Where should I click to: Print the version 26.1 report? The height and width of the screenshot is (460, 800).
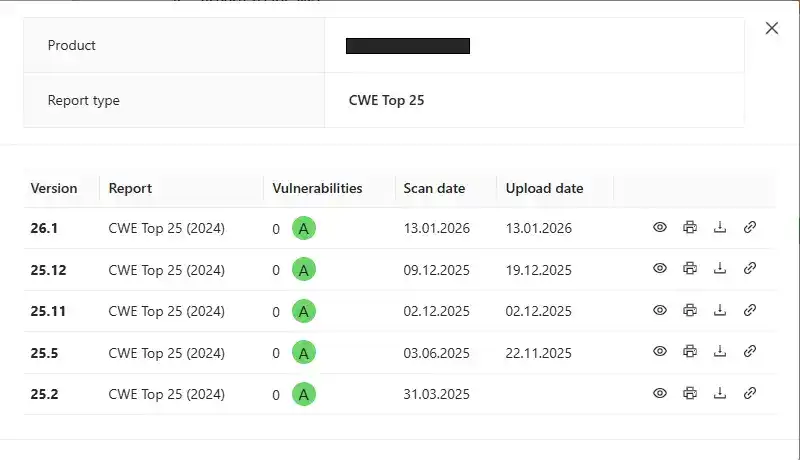(690, 228)
